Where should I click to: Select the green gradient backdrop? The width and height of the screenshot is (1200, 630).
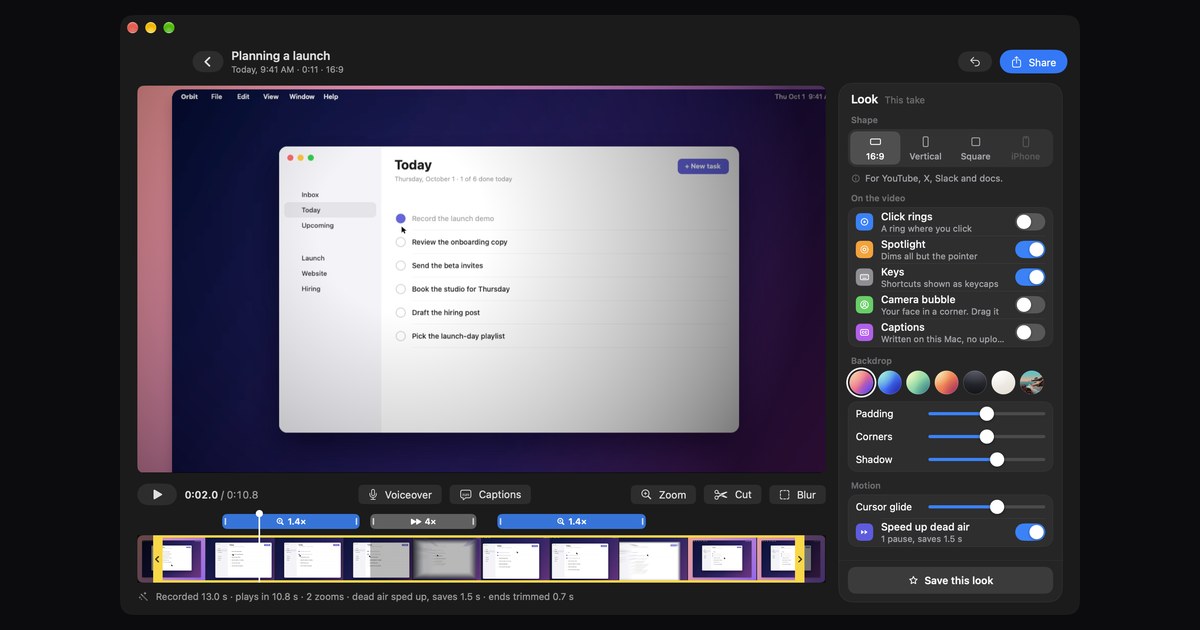[x=918, y=382]
